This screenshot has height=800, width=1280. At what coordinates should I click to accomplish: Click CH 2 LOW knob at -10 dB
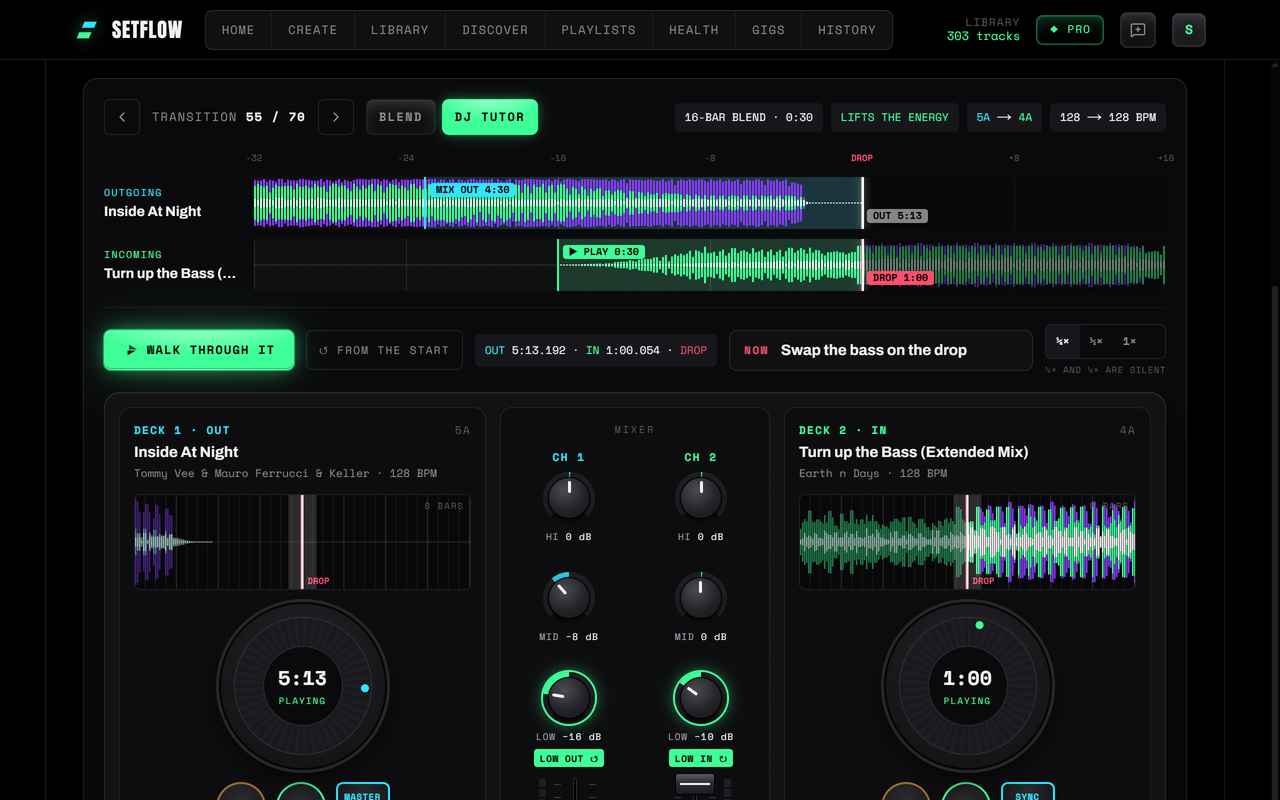[x=701, y=698]
